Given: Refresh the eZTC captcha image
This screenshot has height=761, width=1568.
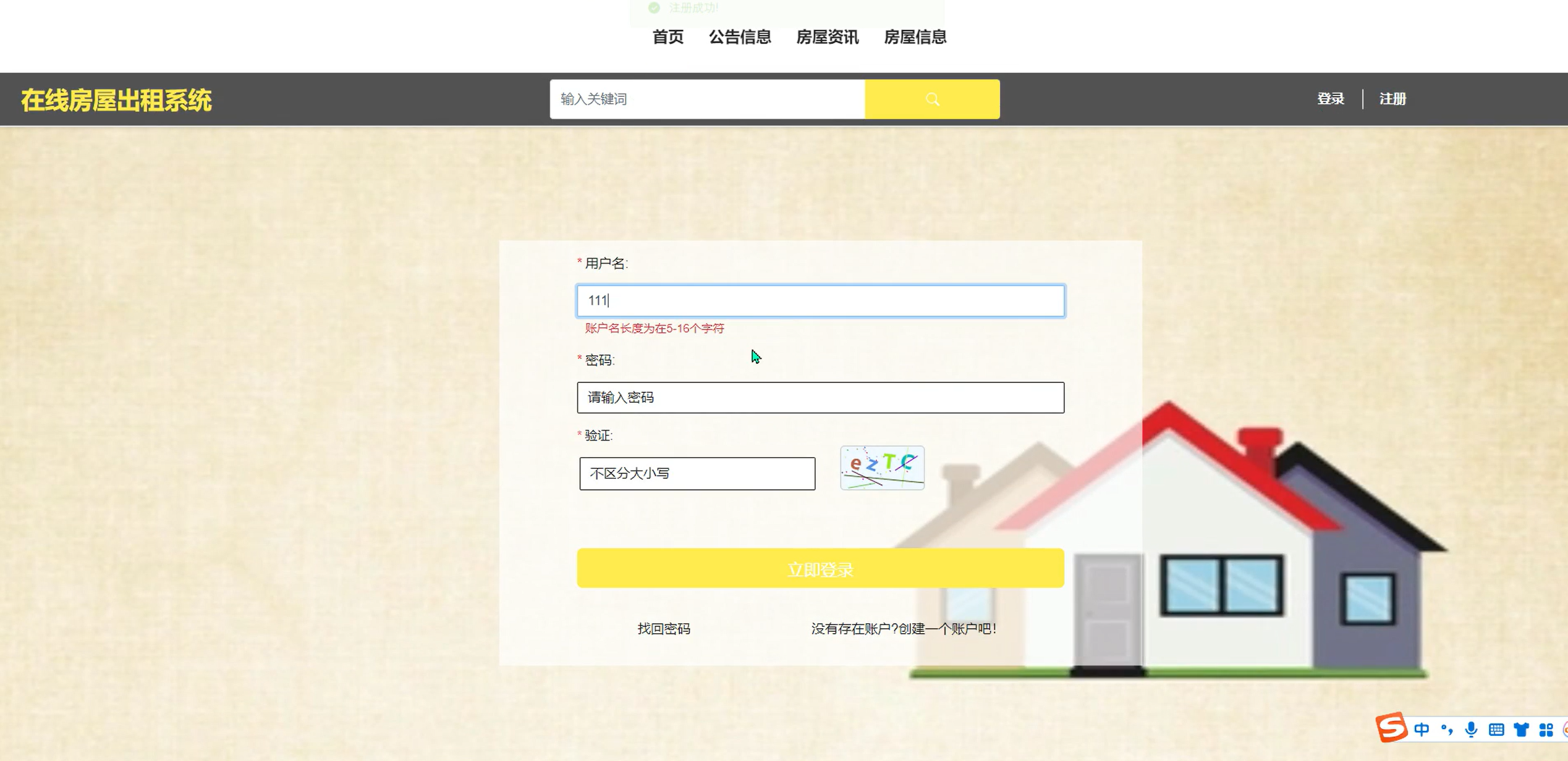Looking at the screenshot, I should 882,468.
